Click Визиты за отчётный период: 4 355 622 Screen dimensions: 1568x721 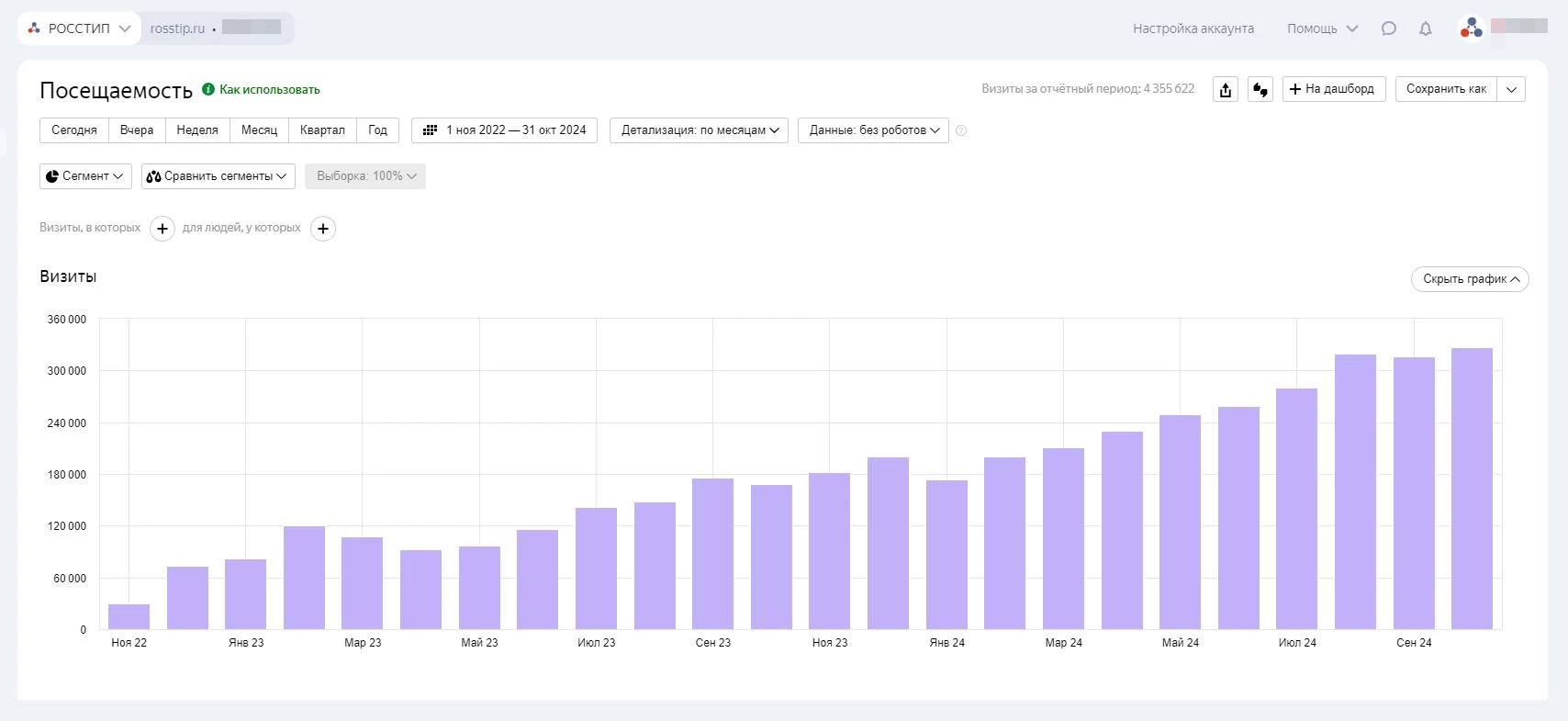click(1088, 89)
